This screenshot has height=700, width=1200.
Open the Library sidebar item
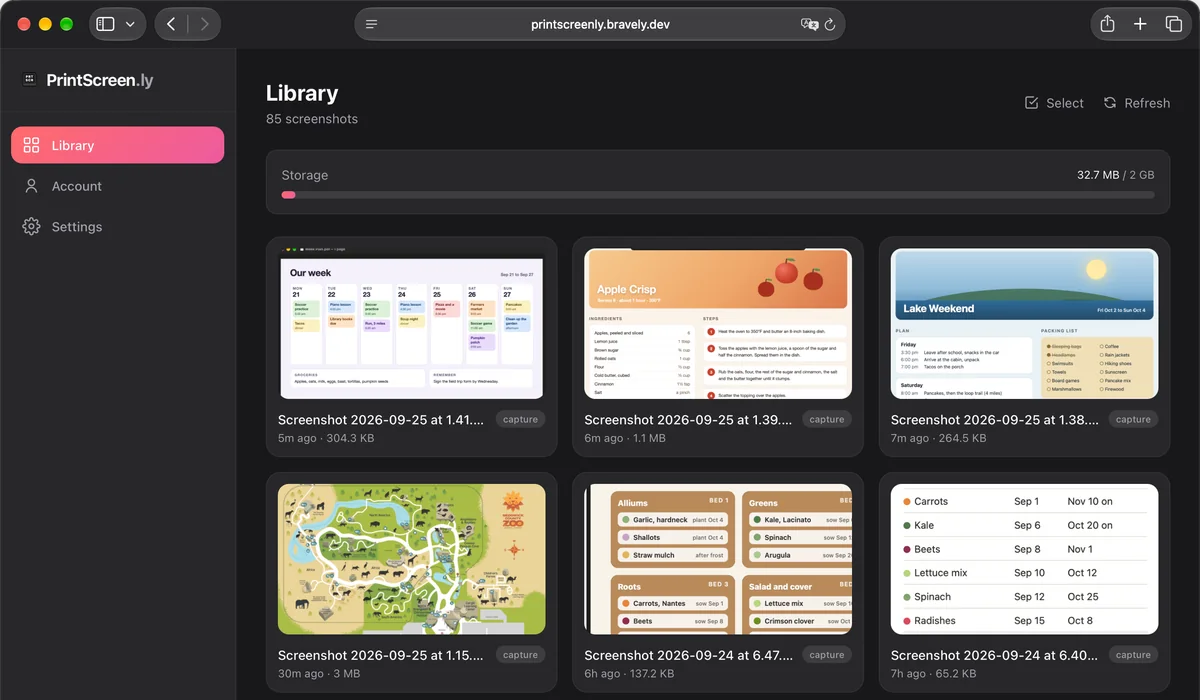click(x=118, y=145)
